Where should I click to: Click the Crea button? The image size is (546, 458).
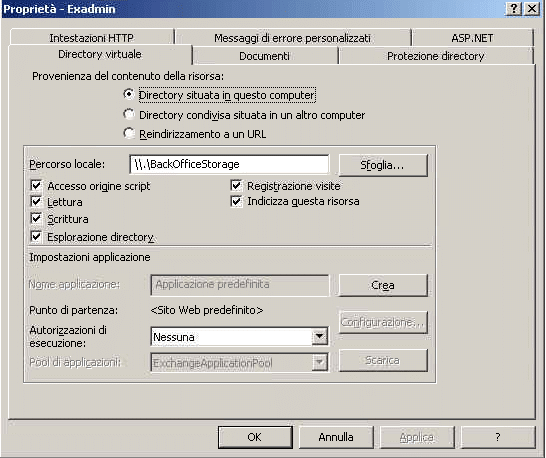pyautogui.click(x=383, y=285)
